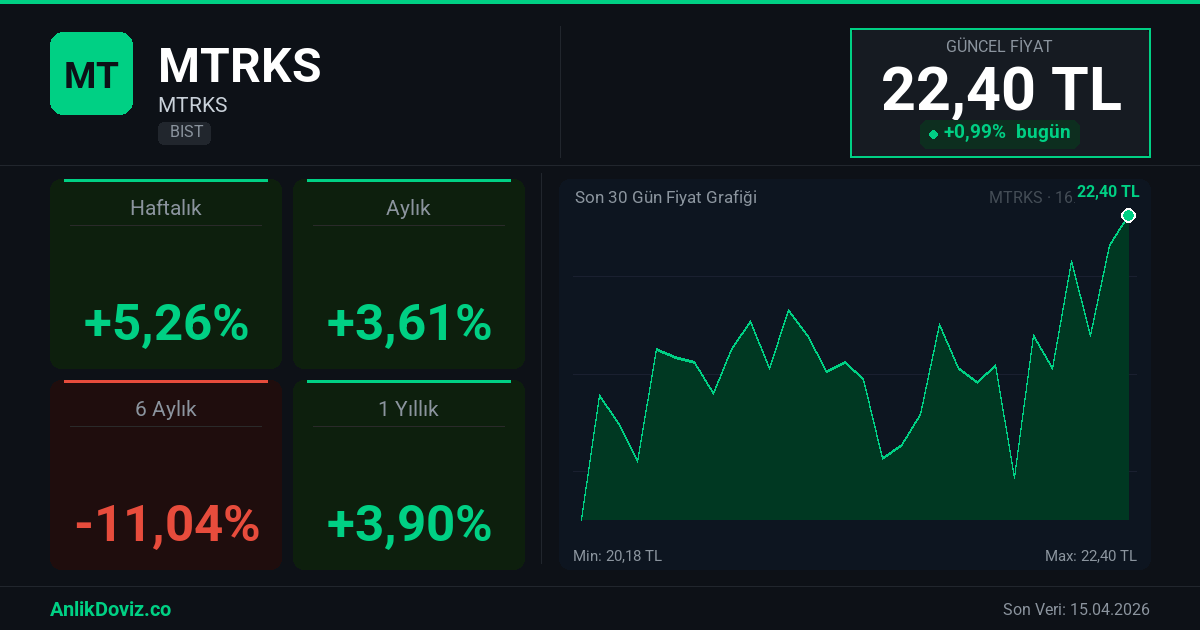The height and width of the screenshot is (630, 1200).
Task: Click the green MT logo icon
Action: pyautogui.click(x=91, y=73)
